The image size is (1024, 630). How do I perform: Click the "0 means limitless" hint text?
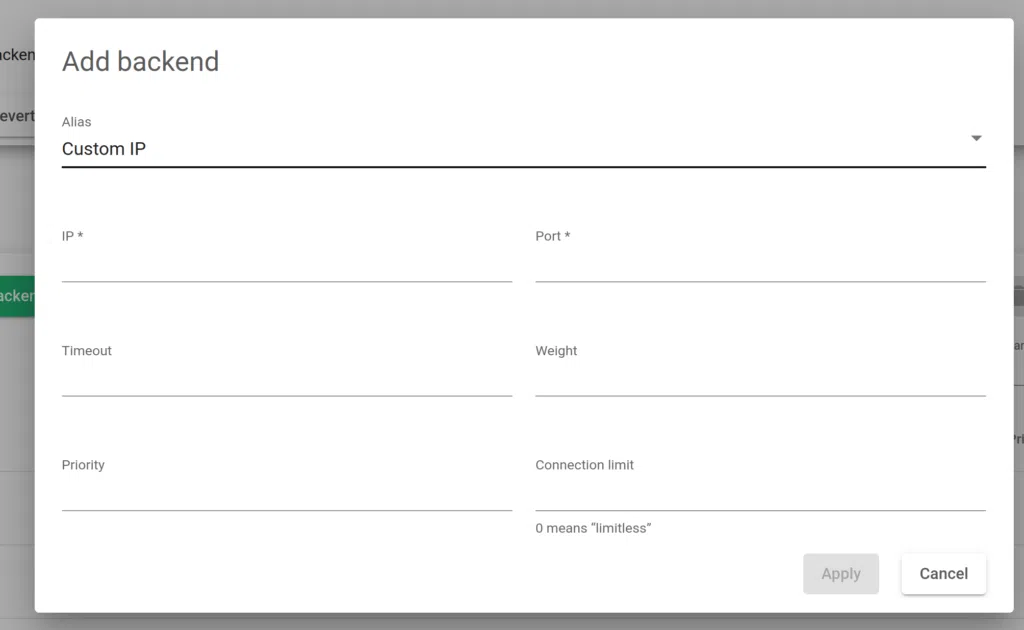[x=592, y=528]
